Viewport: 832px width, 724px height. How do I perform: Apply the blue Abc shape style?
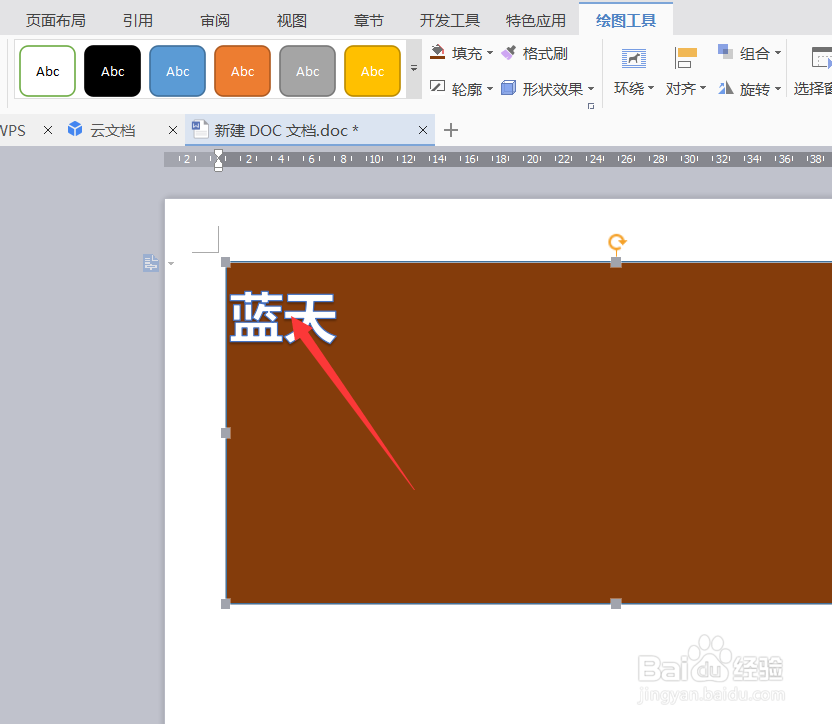(x=178, y=71)
